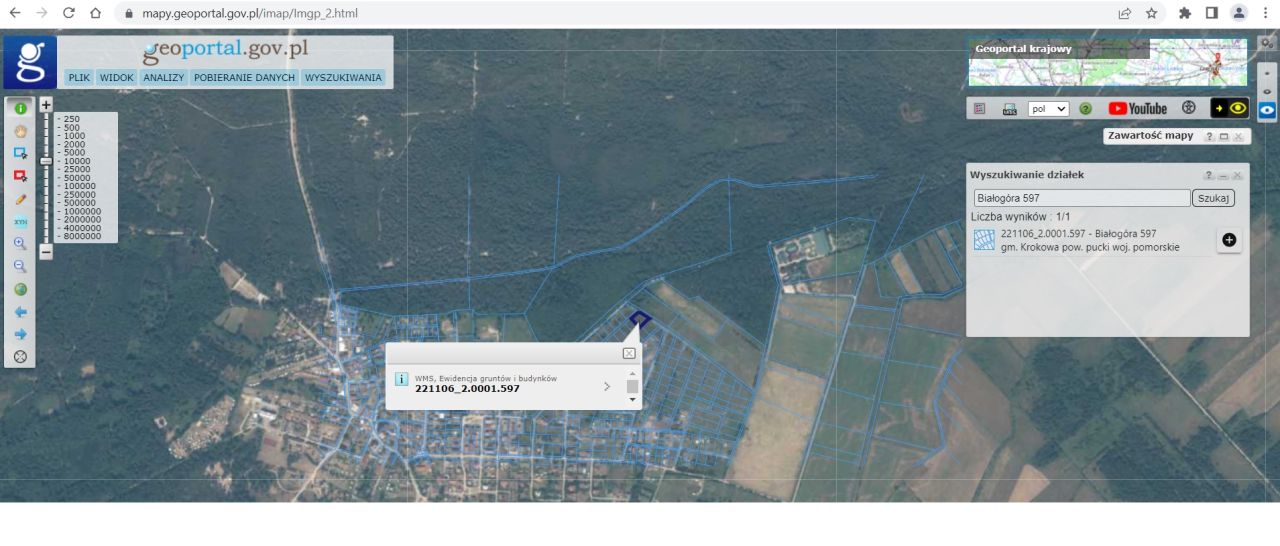Image resolution: width=1280 pixels, height=546 pixels.
Task: Choose the blue rectangle selection tool
Action: 20,153
